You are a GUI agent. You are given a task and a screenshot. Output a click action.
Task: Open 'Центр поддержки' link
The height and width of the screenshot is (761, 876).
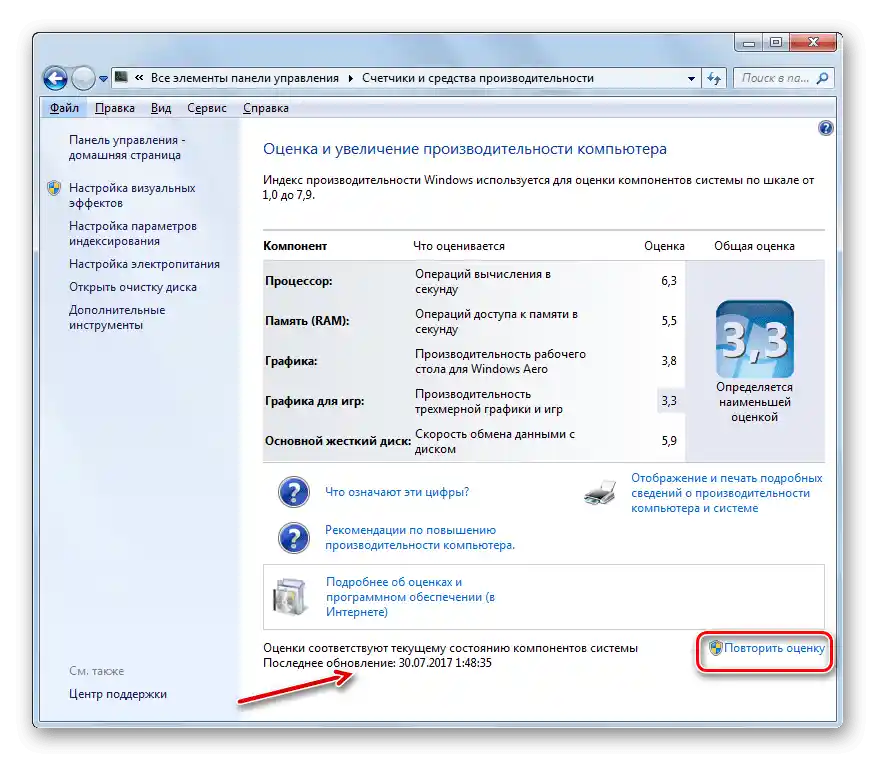point(118,694)
